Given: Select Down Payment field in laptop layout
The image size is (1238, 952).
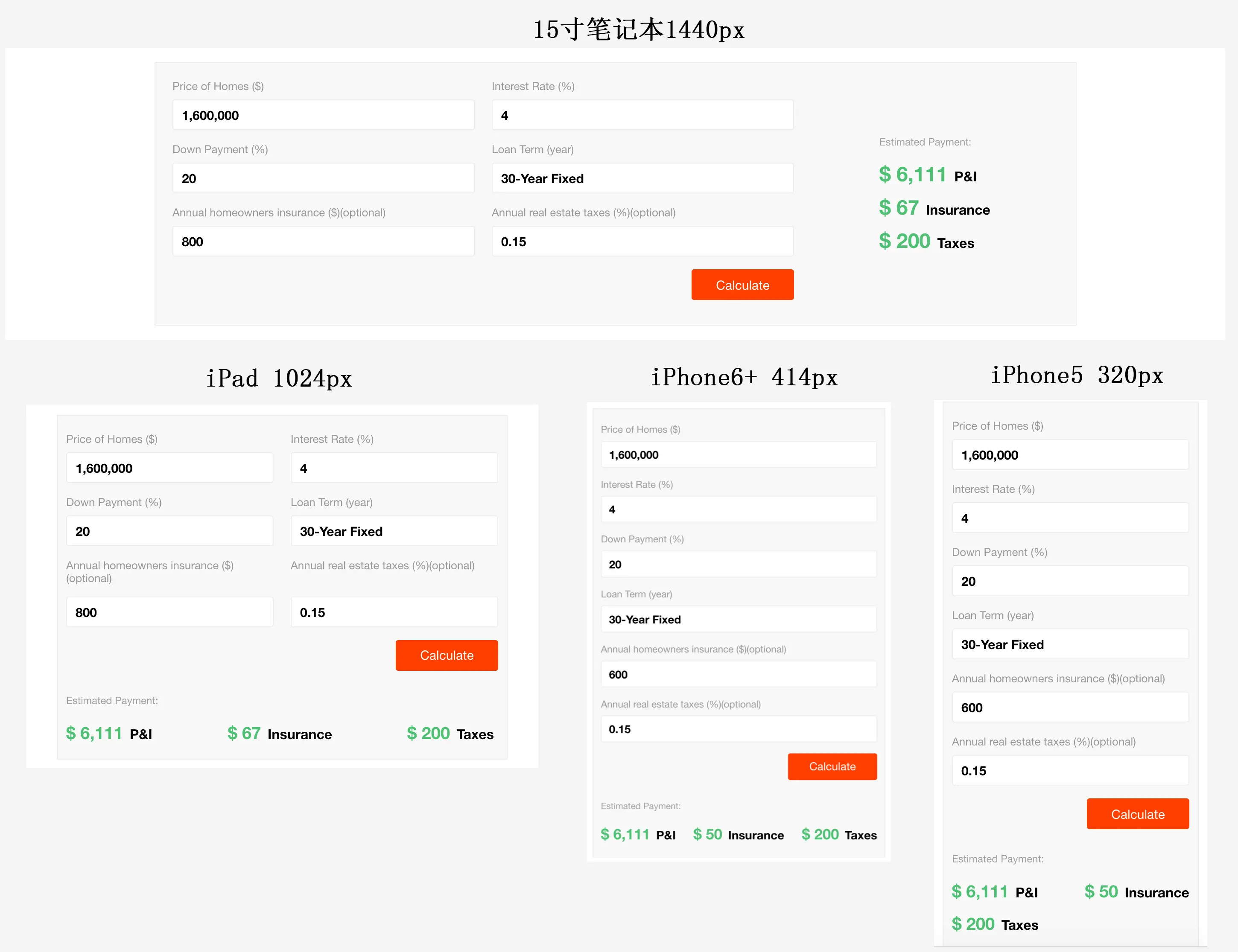Looking at the screenshot, I should [323, 178].
